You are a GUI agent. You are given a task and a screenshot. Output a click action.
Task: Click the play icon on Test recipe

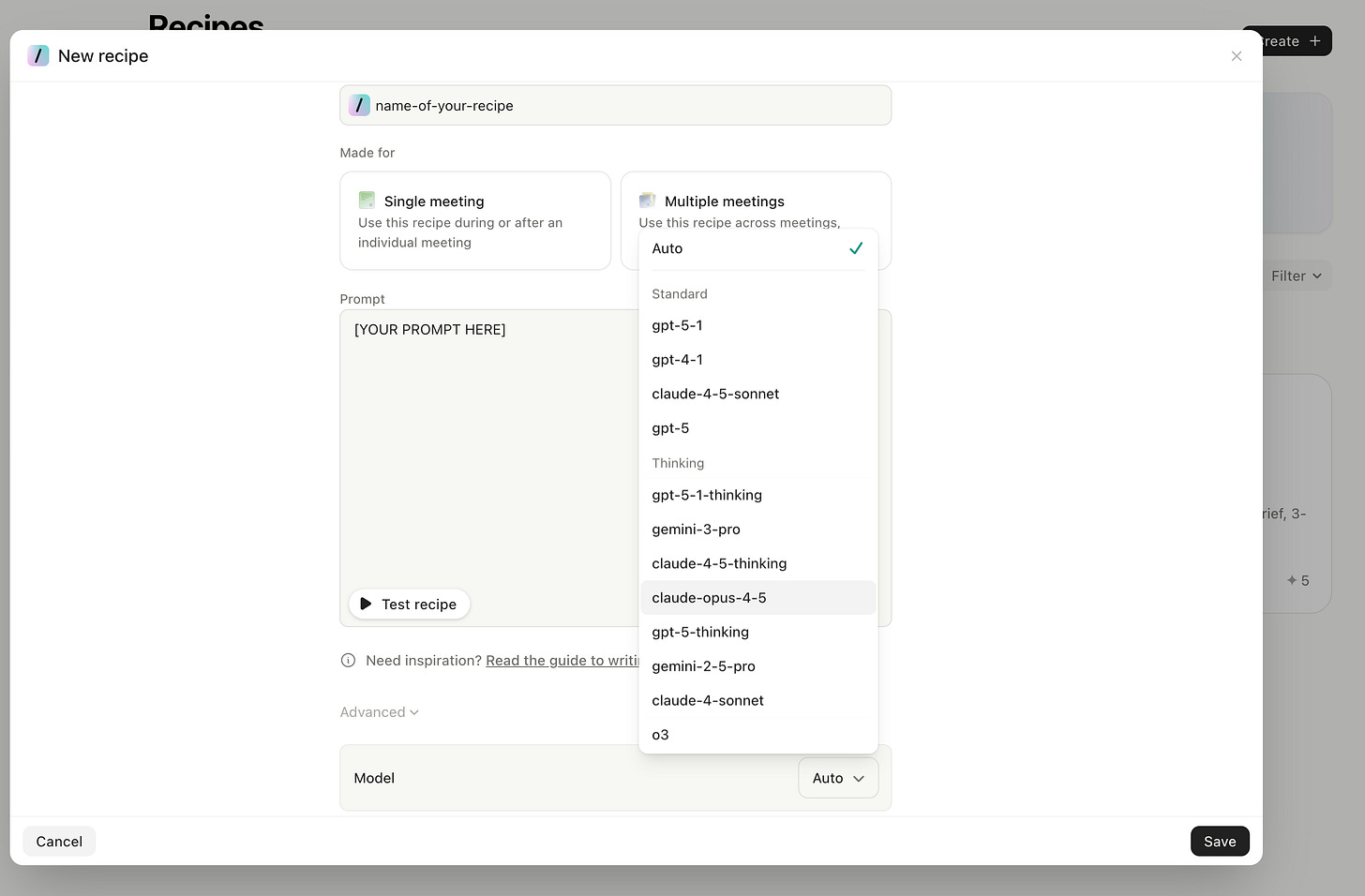coord(366,605)
